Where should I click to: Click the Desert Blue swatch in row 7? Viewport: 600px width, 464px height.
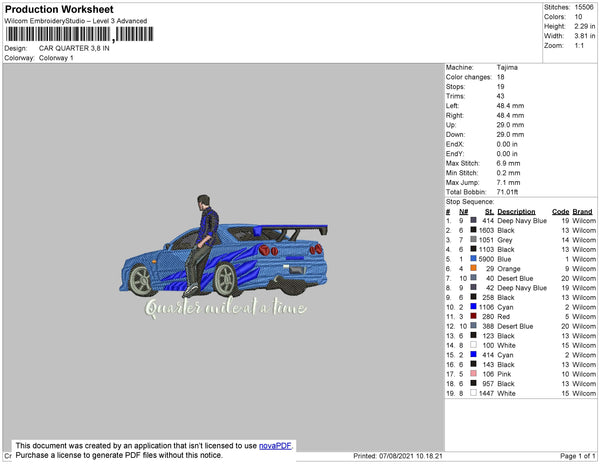473,278
